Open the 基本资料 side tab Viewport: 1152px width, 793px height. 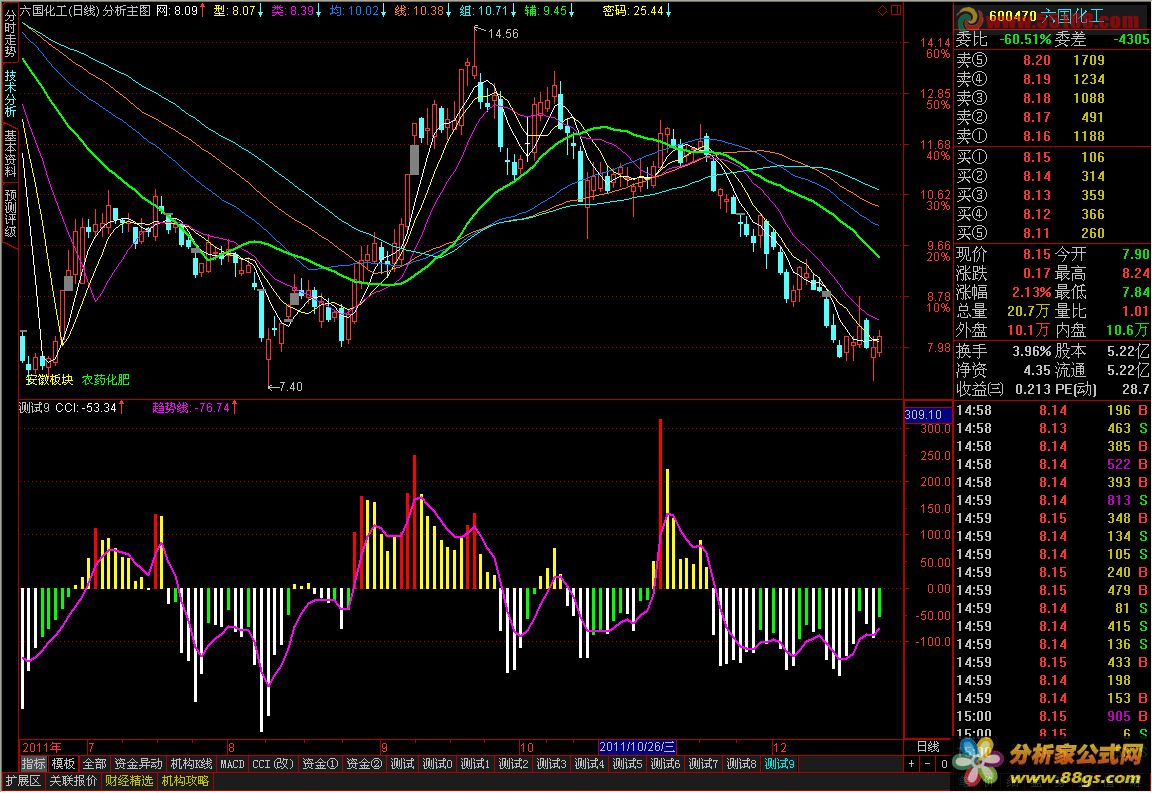10,153
